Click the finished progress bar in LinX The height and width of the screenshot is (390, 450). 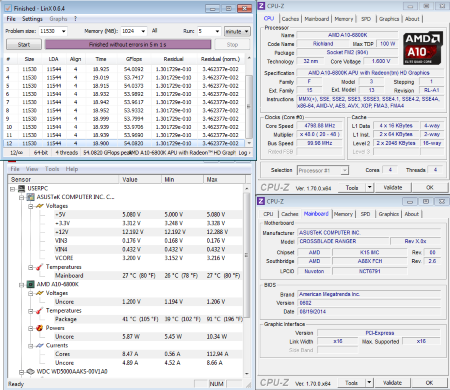pos(128,44)
